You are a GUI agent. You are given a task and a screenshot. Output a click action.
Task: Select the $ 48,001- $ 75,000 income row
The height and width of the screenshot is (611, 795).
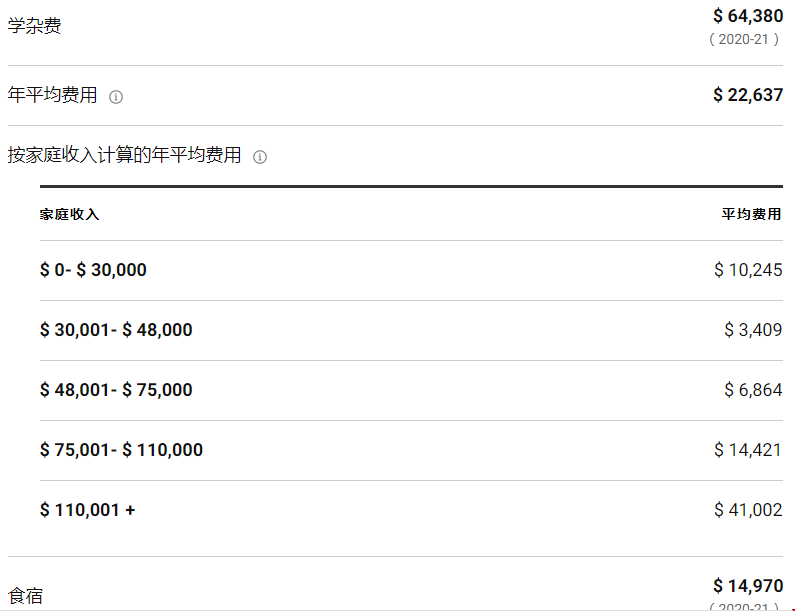coord(116,390)
